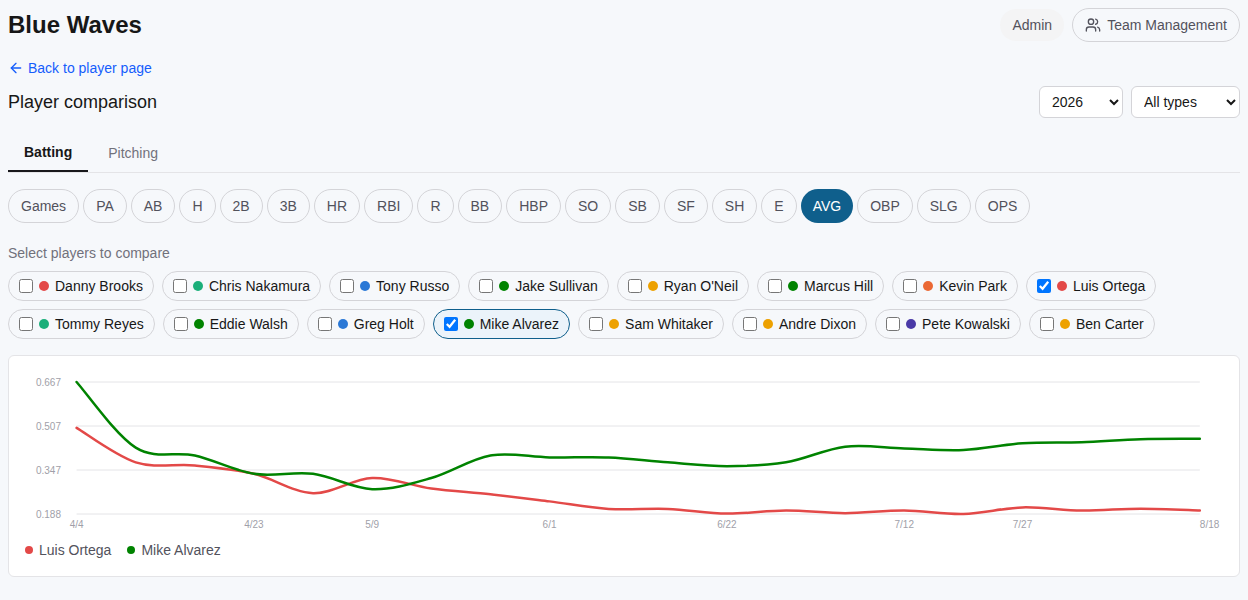Click the 0.188 y-axis label
This screenshot has height=600, width=1248.
click(x=48, y=514)
